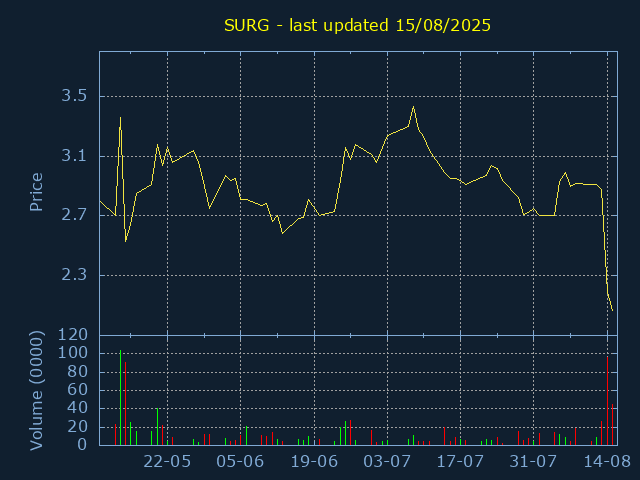
Task: Click the tall red volume bar at 14-08
Action: click(x=607, y=401)
